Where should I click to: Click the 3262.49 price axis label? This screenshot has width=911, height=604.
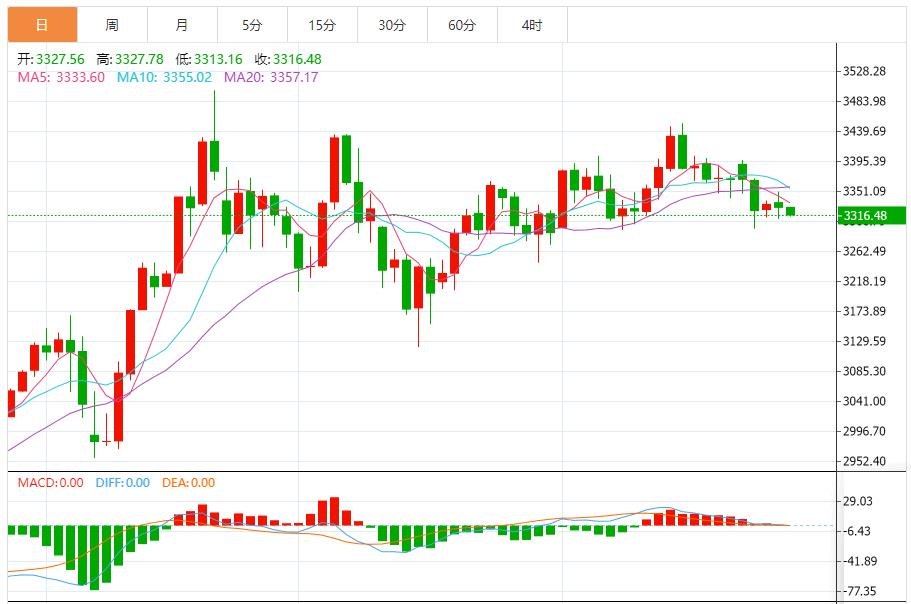click(x=865, y=251)
